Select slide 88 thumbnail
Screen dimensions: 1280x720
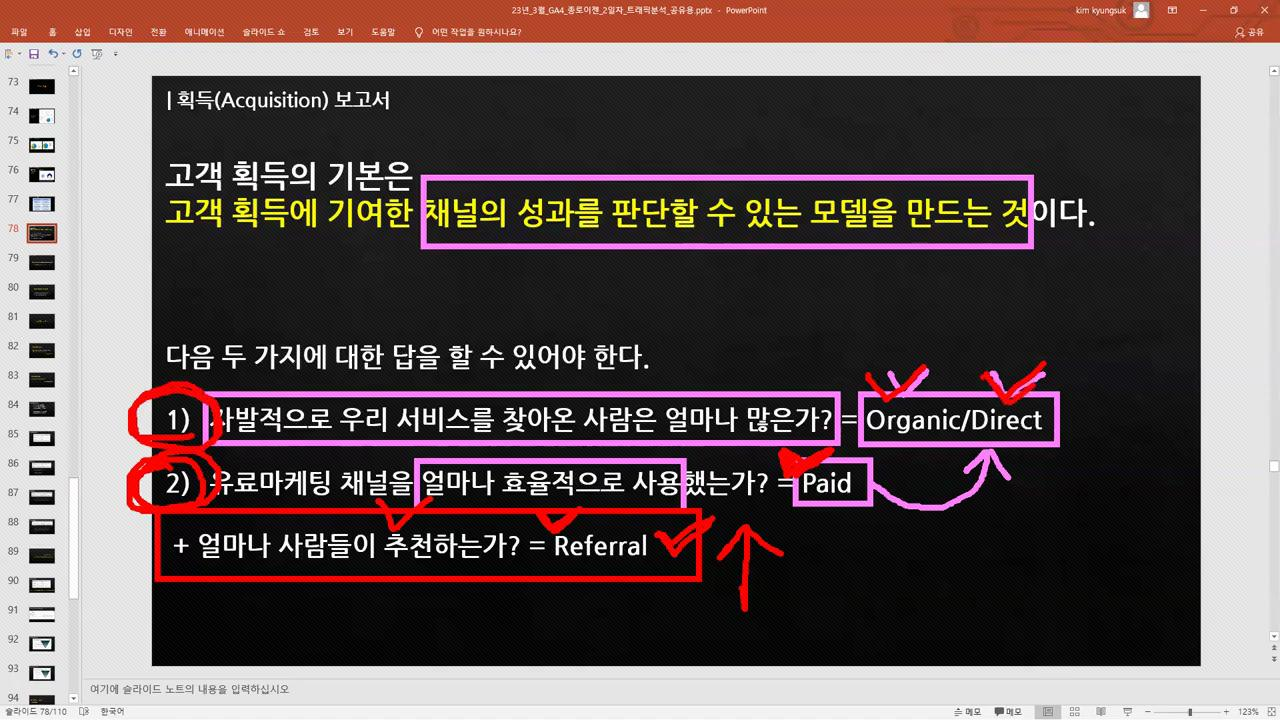point(42,526)
